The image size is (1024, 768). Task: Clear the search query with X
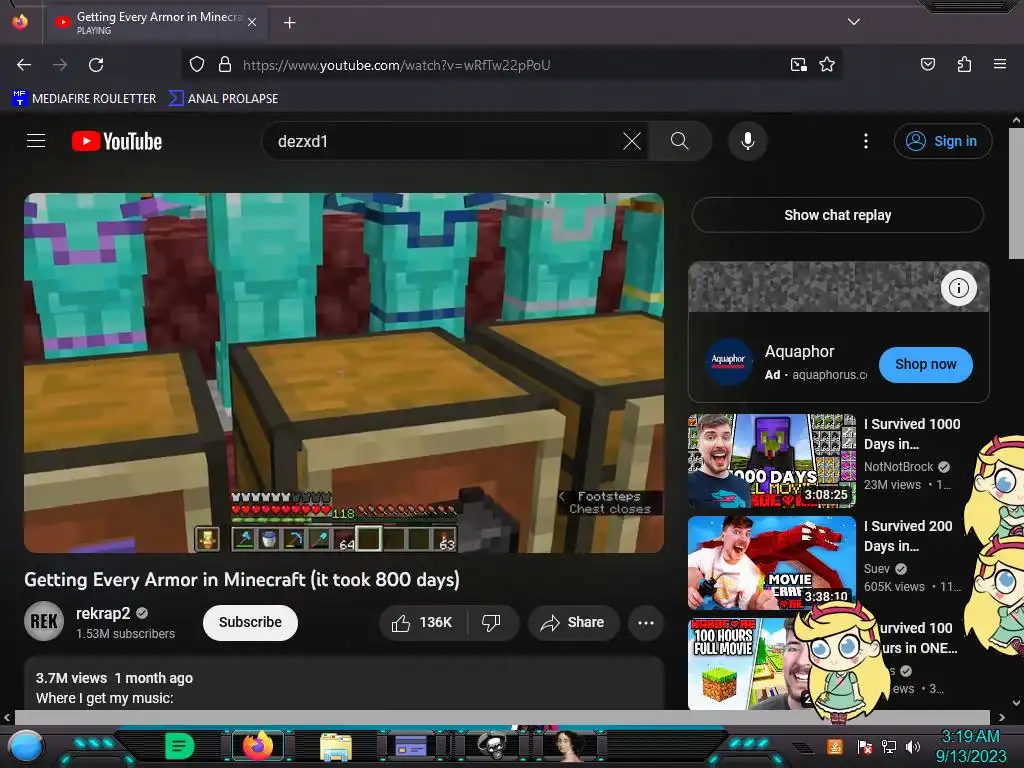(x=632, y=141)
